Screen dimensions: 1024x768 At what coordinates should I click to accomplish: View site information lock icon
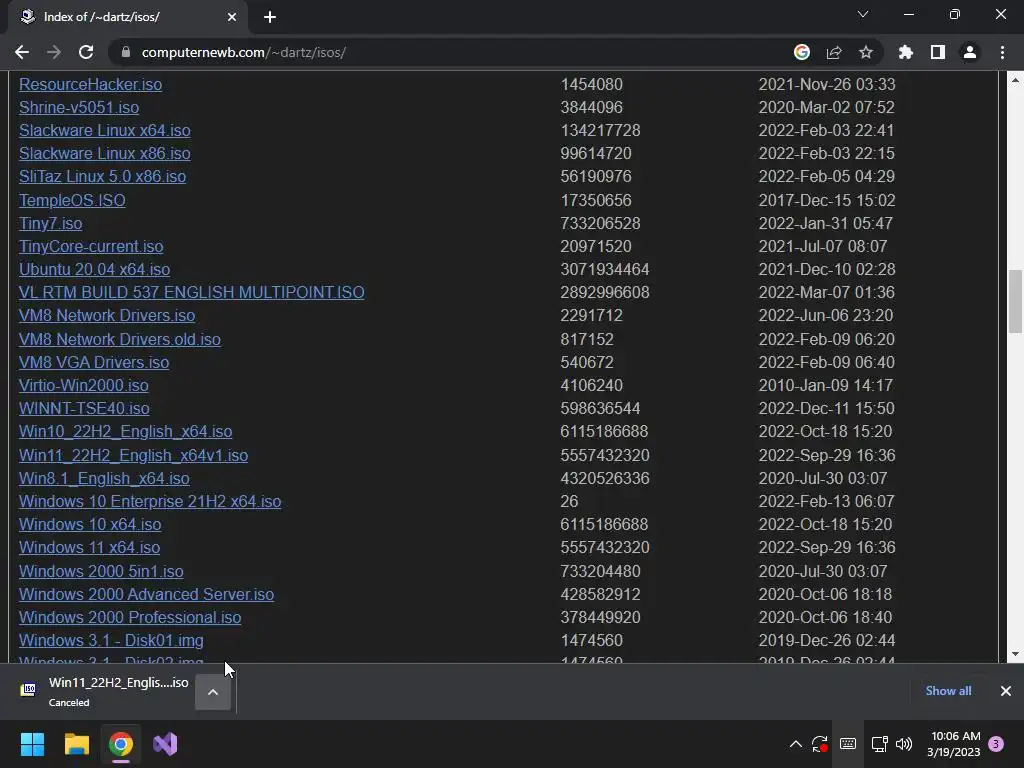click(126, 52)
